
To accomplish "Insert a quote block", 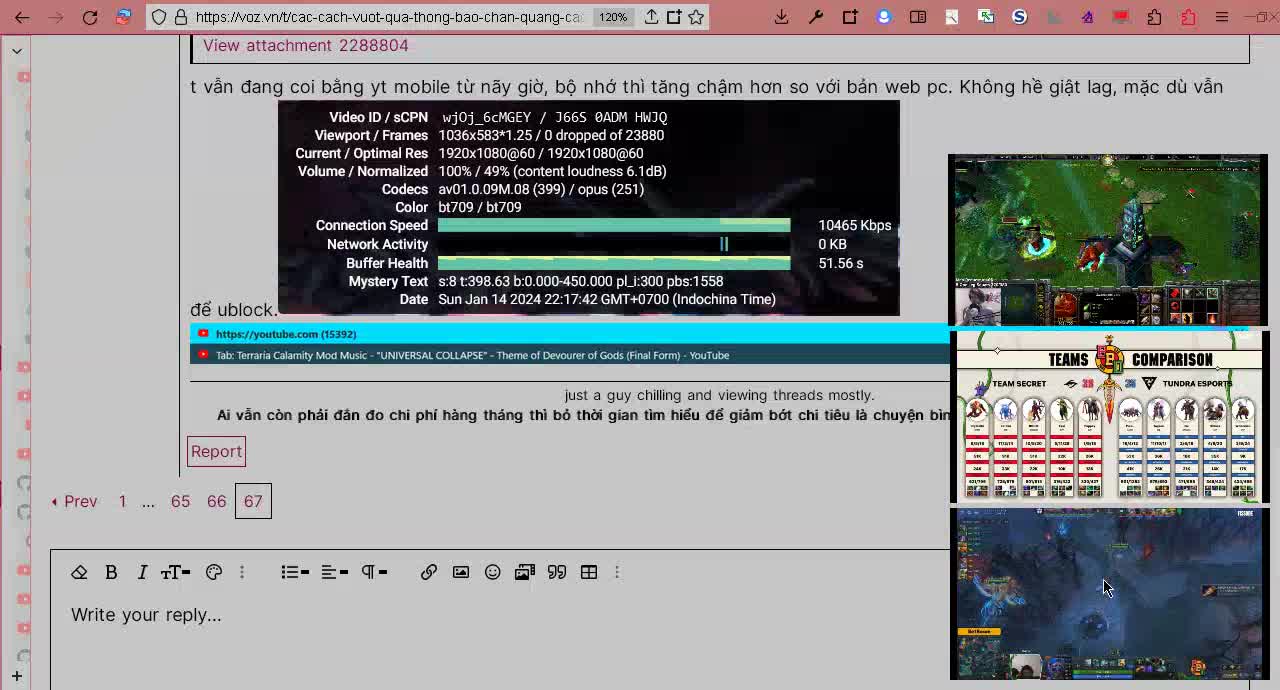I will point(556,572).
